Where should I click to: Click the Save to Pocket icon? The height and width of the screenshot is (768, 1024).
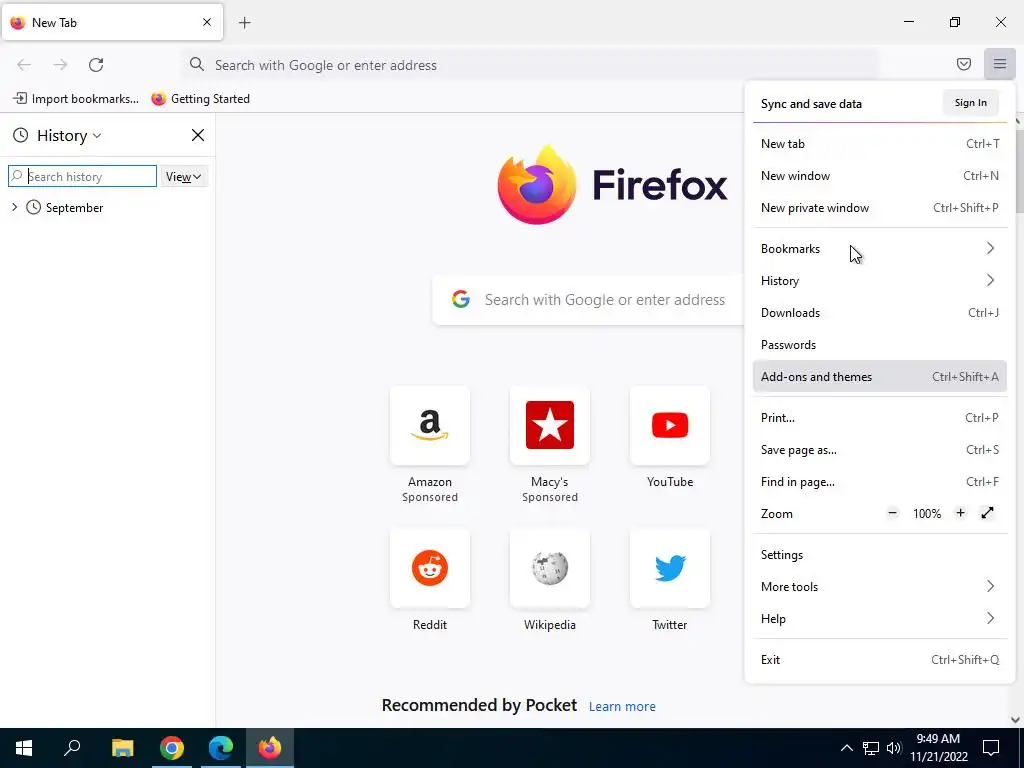pos(963,64)
